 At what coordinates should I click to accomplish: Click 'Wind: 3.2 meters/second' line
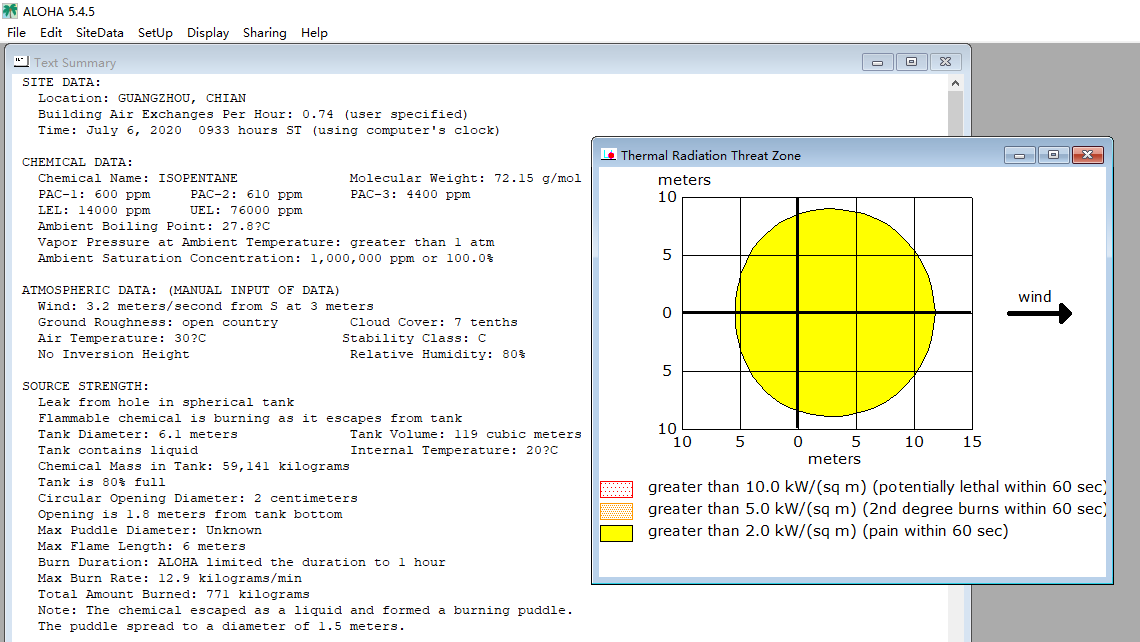coord(206,306)
